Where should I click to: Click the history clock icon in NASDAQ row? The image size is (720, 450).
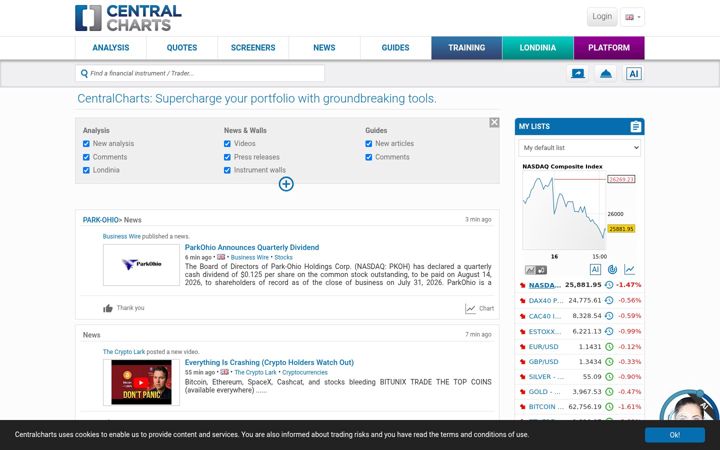coord(609,285)
